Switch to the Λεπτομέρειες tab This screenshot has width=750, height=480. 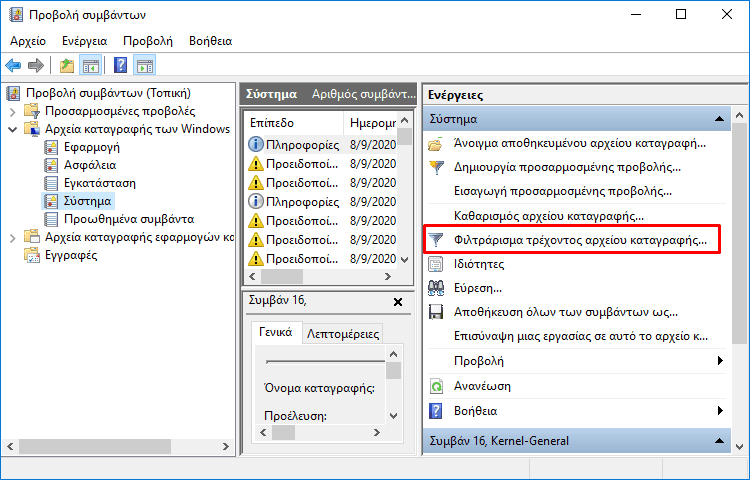coord(343,334)
